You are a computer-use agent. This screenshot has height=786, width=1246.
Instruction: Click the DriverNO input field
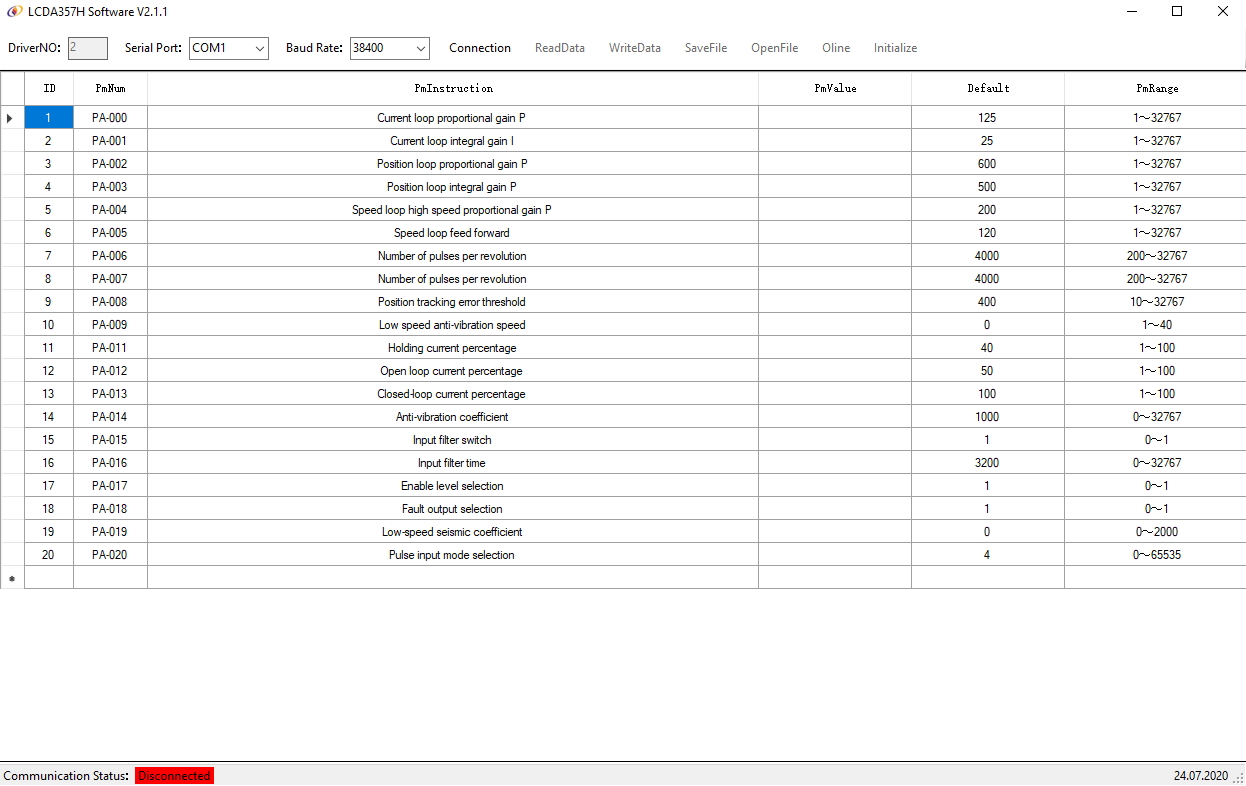87,48
